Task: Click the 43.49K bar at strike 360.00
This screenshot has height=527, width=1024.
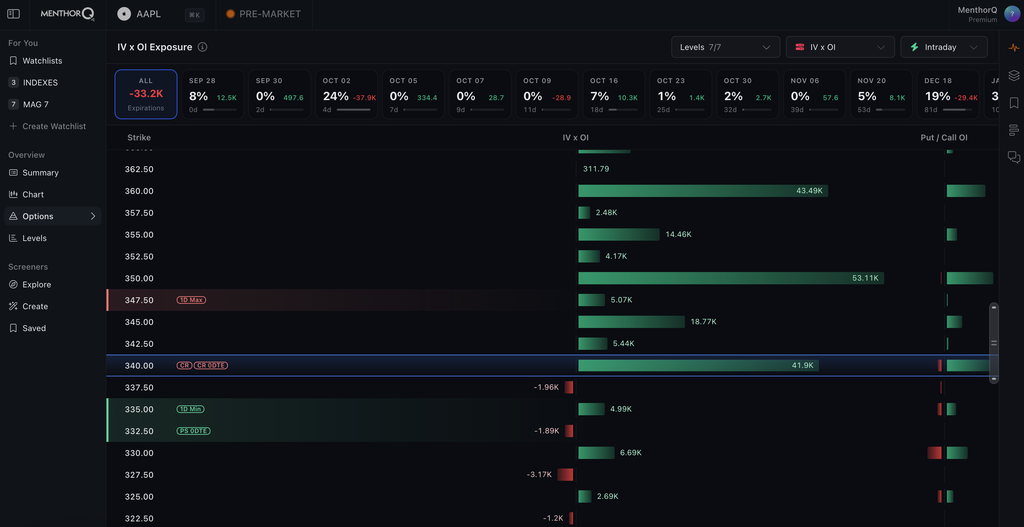Action: 703,191
